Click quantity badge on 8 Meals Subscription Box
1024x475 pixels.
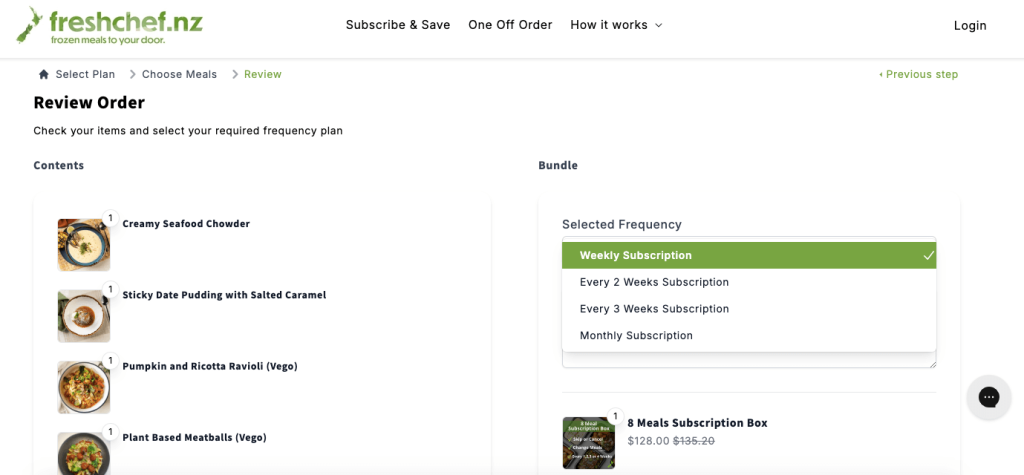click(x=615, y=416)
